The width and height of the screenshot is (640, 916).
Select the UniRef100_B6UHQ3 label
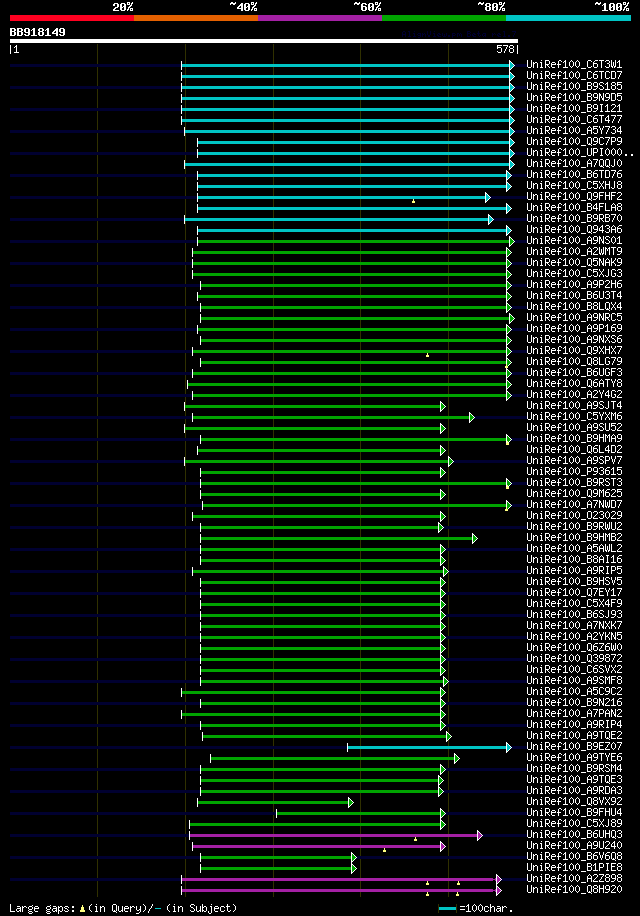(x=574, y=835)
